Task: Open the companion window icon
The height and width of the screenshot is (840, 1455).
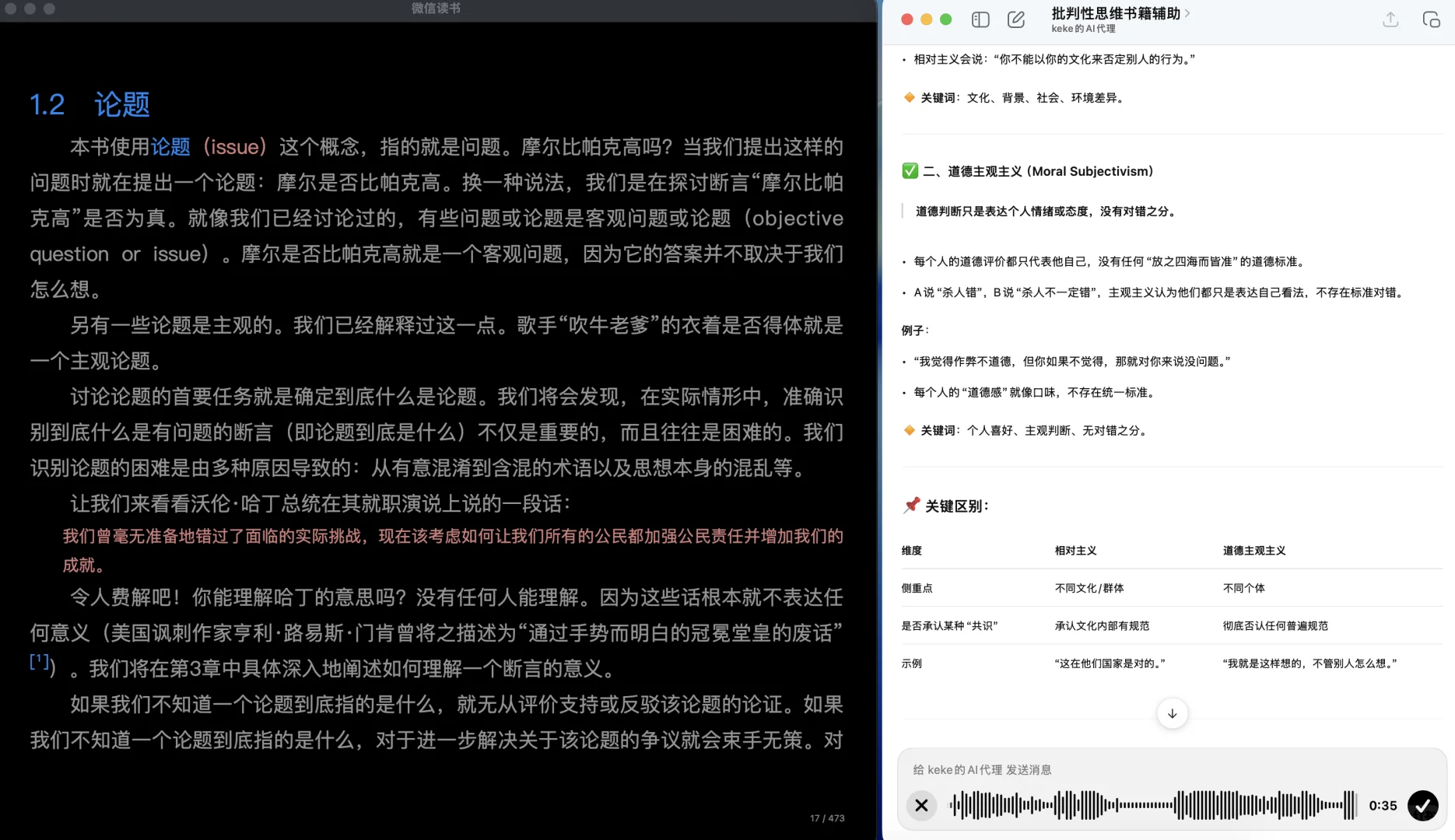Action: 1431,19
